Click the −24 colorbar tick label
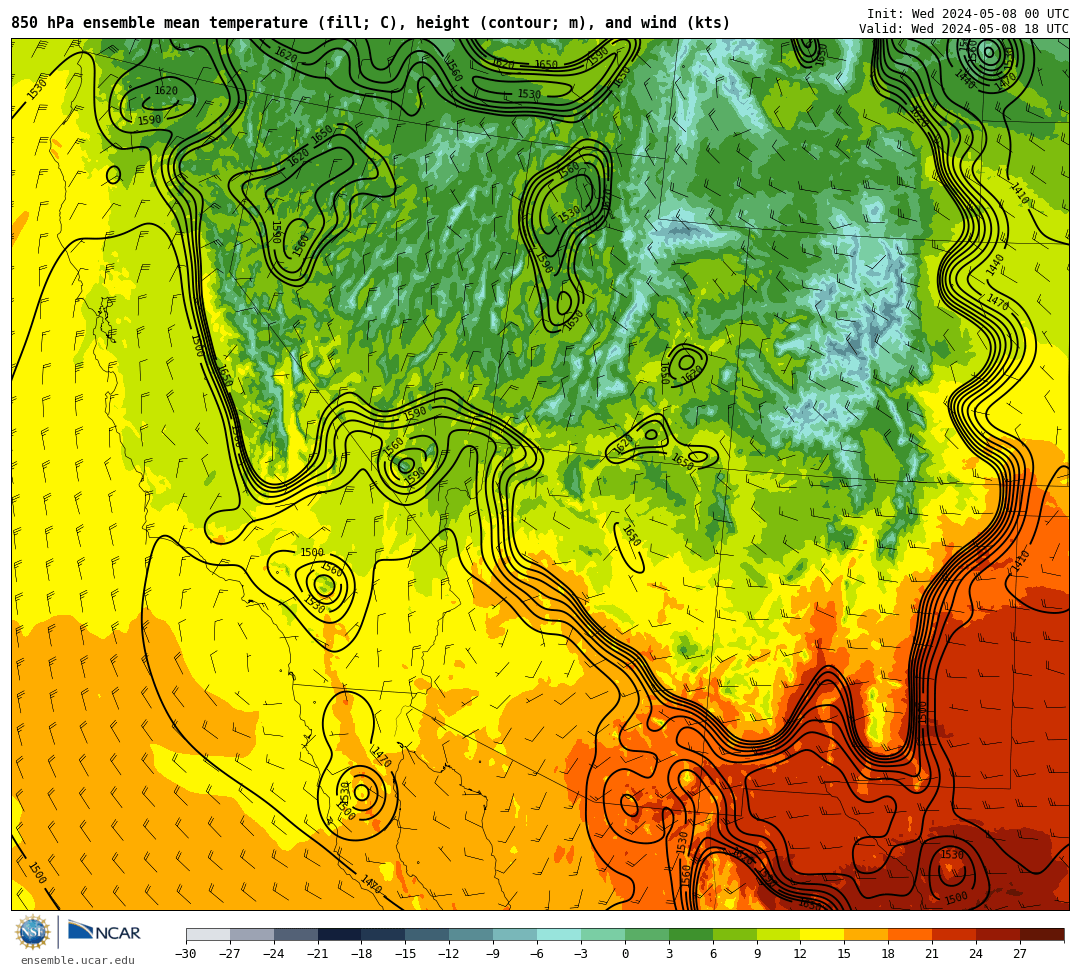 point(274,954)
